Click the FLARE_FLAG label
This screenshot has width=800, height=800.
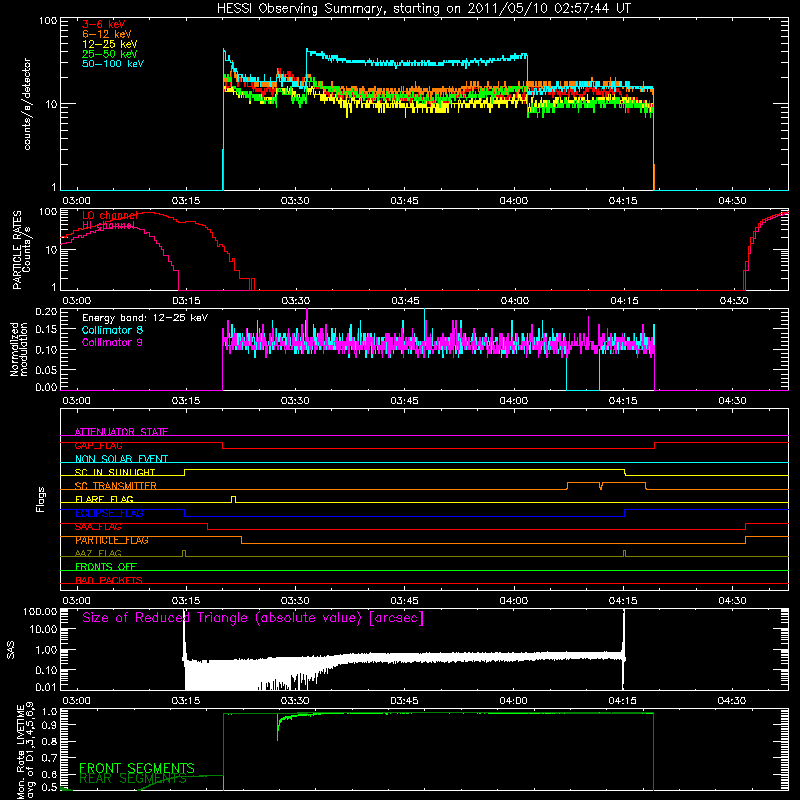pyautogui.click(x=104, y=499)
